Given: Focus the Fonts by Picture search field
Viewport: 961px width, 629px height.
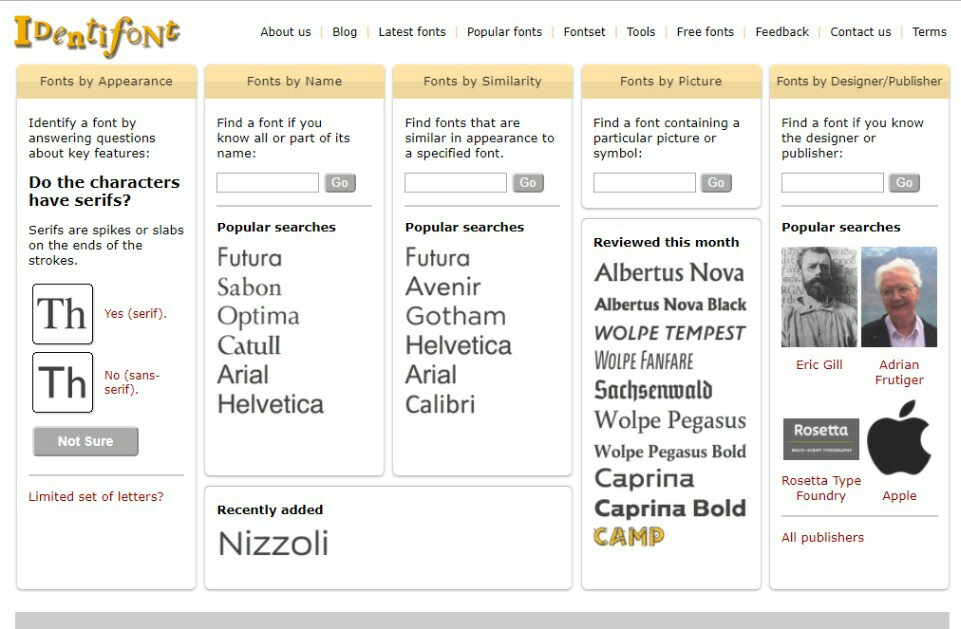Looking at the screenshot, I should coord(644,183).
